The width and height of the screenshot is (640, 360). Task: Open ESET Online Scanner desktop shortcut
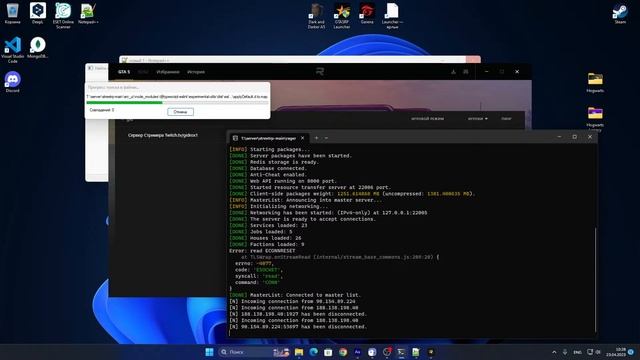[63, 16]
